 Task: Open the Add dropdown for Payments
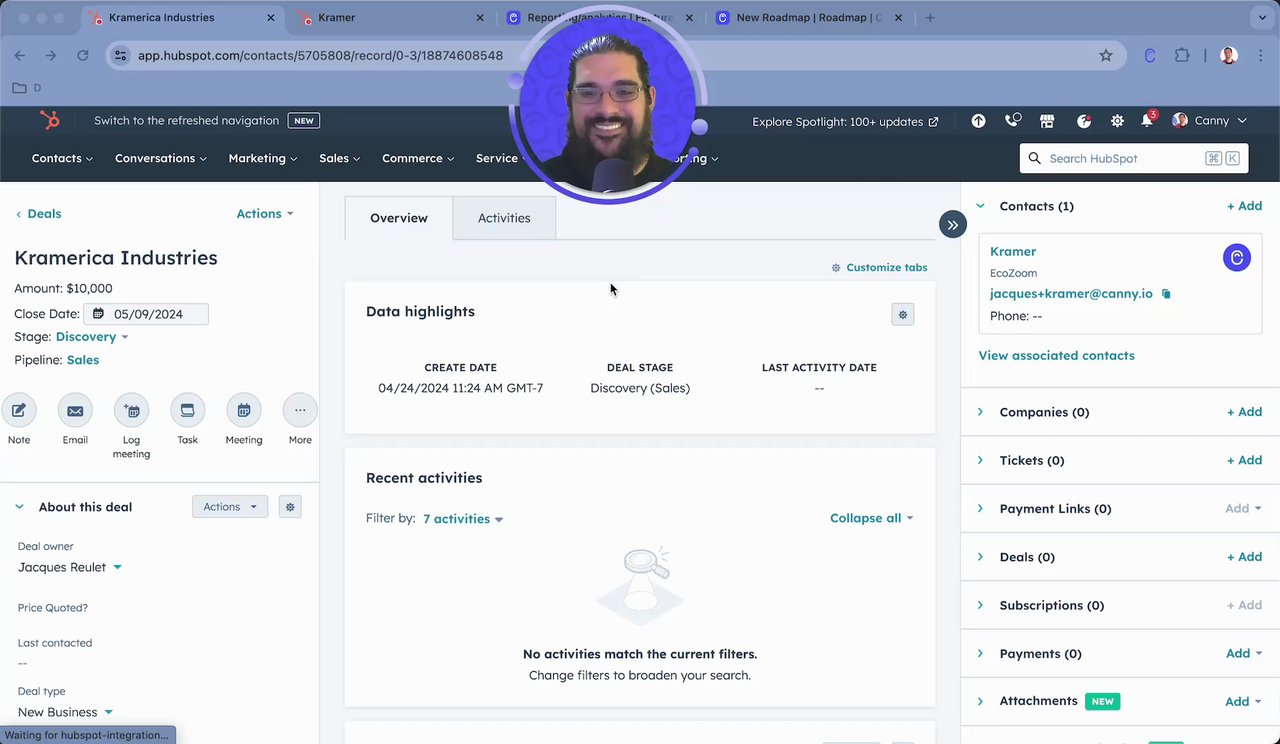[x=1244, y=654]
